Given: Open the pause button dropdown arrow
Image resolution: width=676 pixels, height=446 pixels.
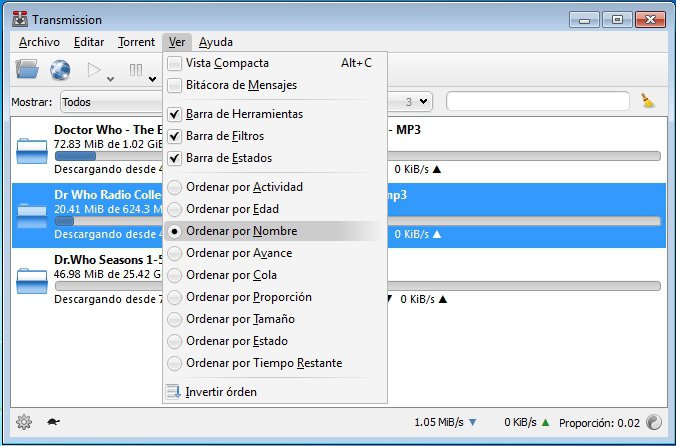Looking at the screenshot, I should coord(152,79).
